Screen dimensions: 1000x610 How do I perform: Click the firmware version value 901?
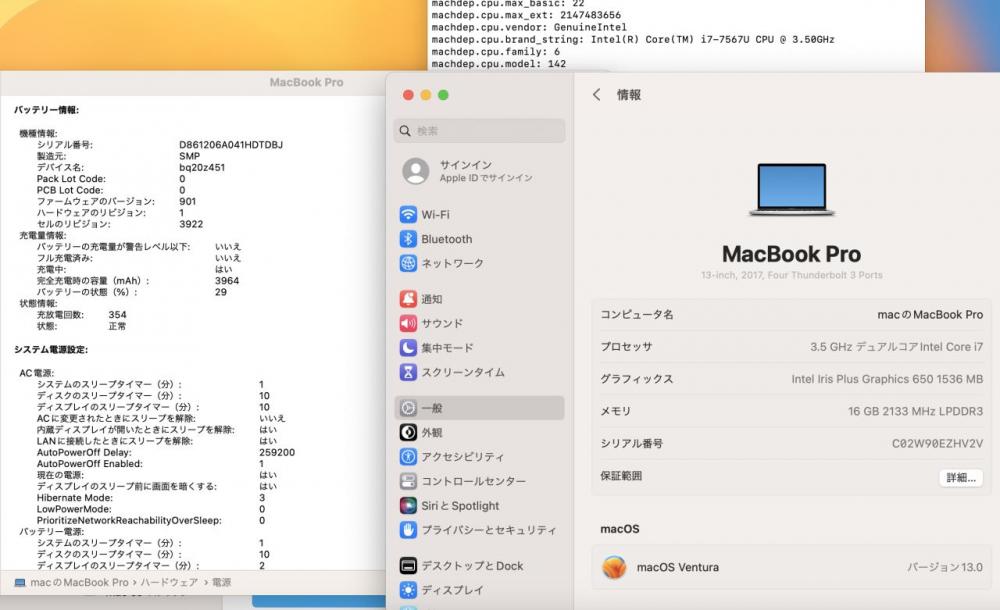point(188,202)
